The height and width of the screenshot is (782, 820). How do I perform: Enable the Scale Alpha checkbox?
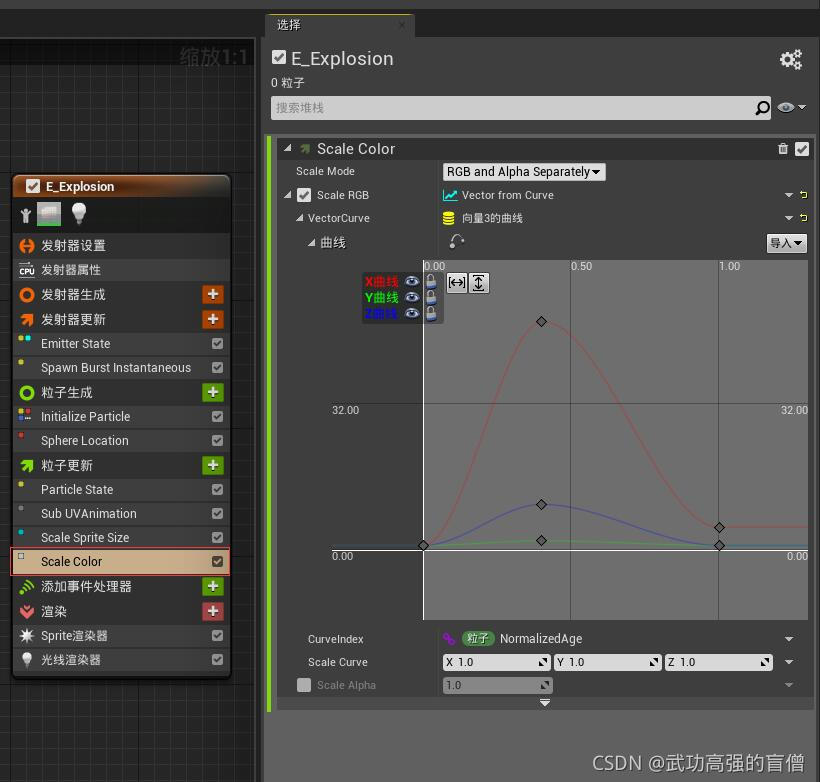(304, 685)
